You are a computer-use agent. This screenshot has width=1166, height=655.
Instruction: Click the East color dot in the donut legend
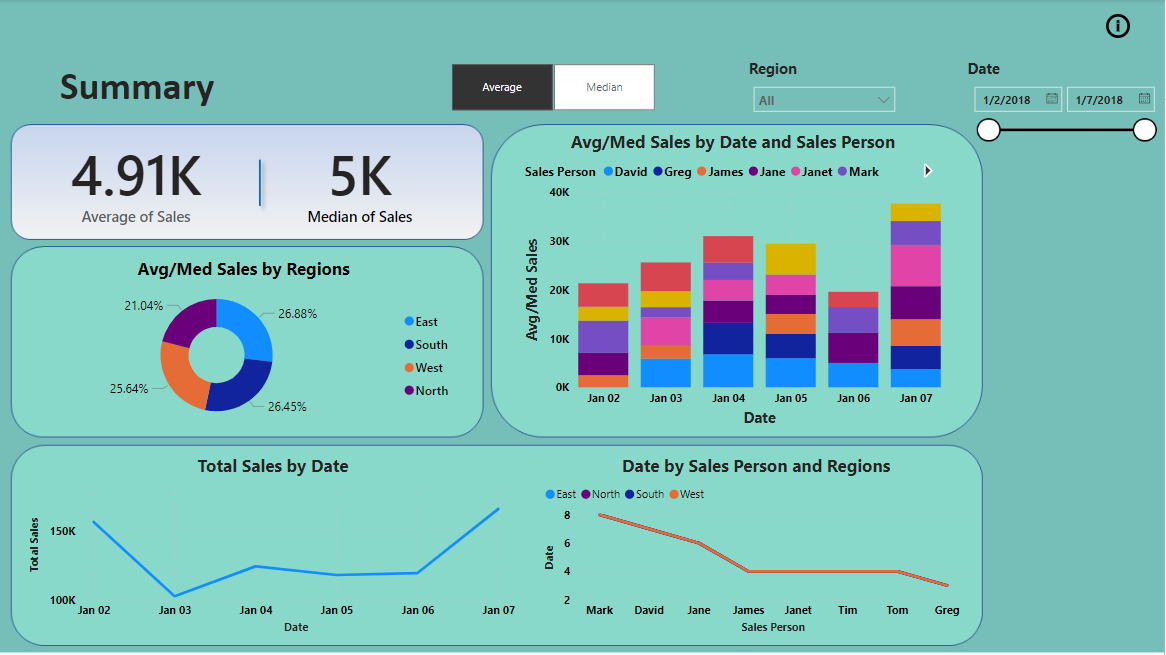(409, 322)
